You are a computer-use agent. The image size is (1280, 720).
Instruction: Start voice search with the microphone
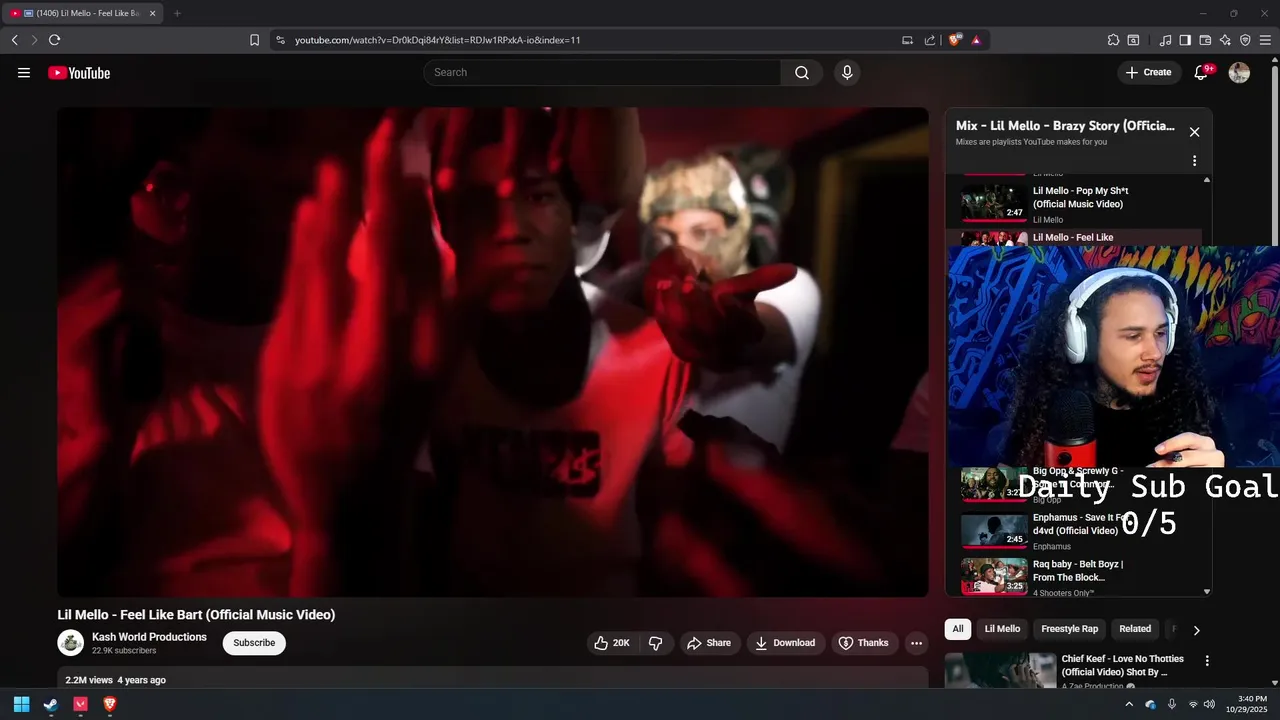pos(847,73)
